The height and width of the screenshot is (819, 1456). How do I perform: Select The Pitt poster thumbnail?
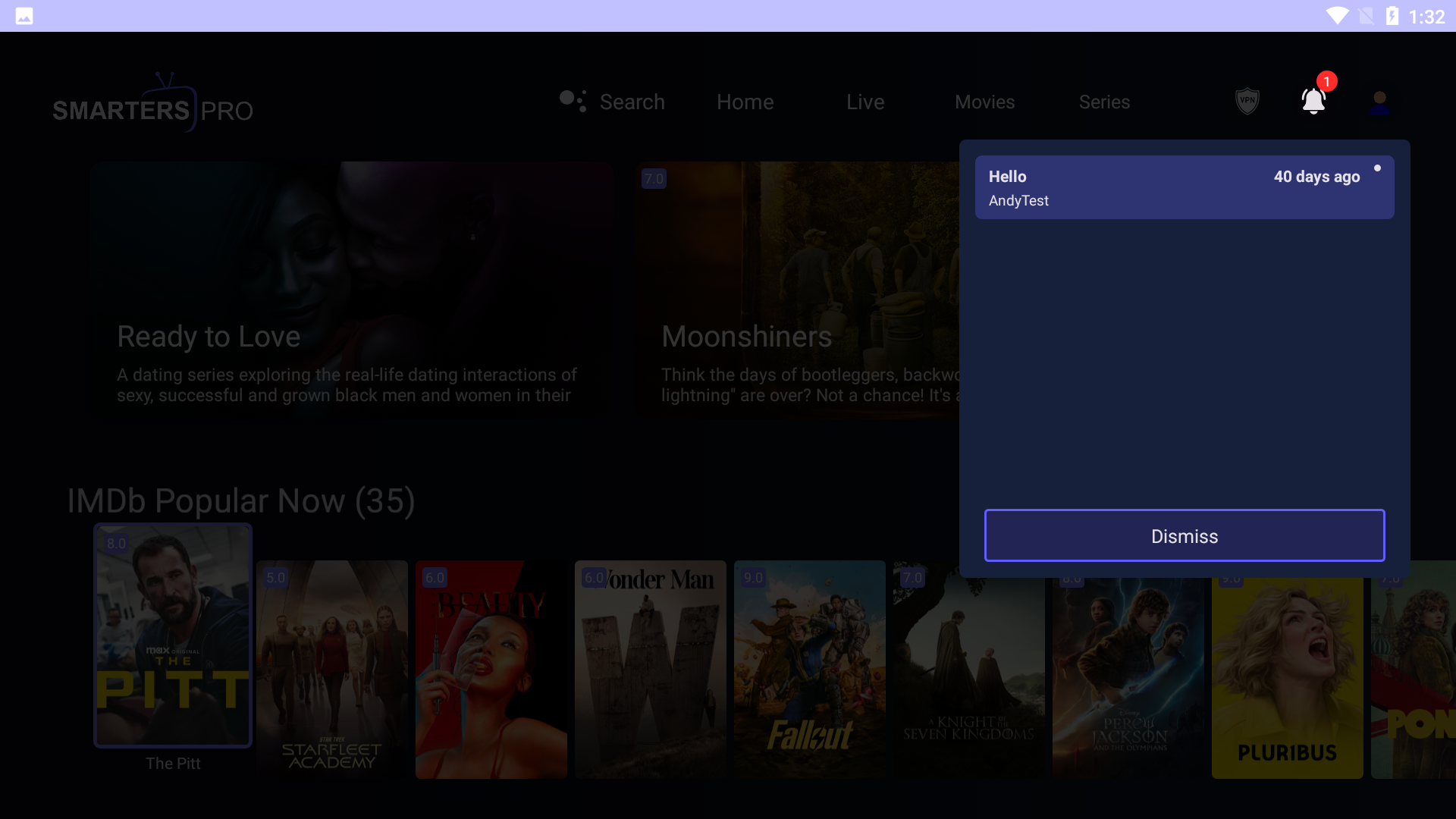(x=173, y=635)
